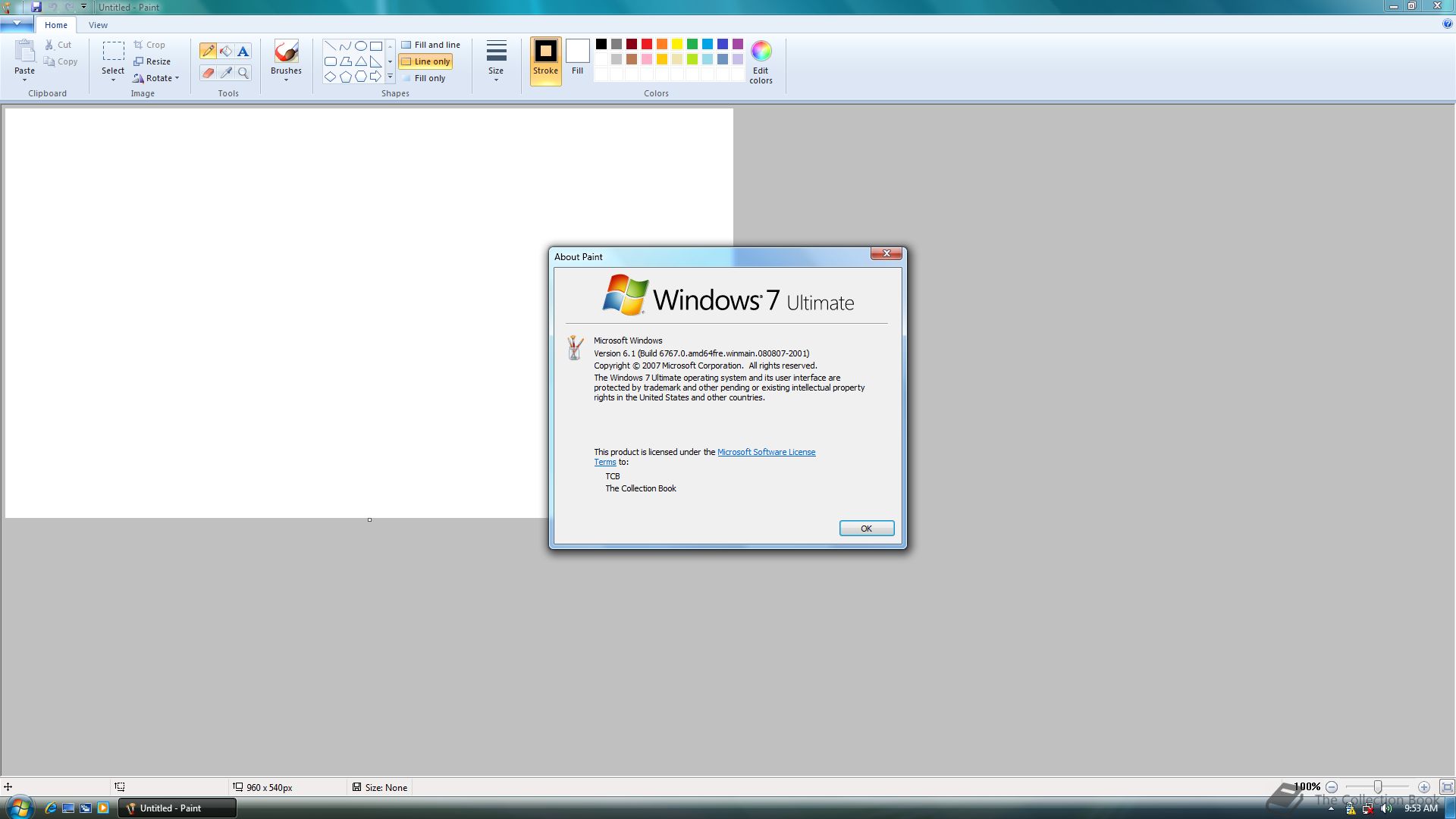Click the Select rectangle icon

click(113, 51)
